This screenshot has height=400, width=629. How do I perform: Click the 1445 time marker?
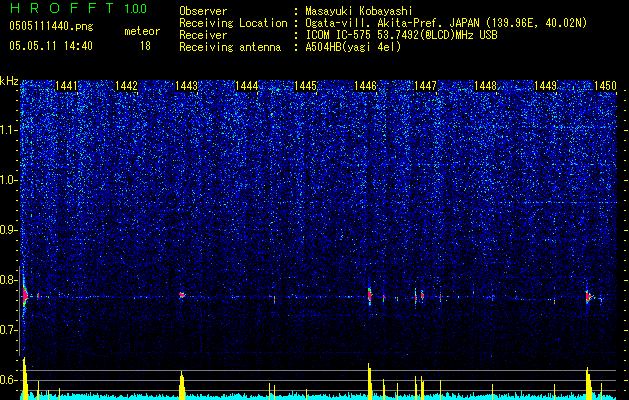[x=306, y=86]
